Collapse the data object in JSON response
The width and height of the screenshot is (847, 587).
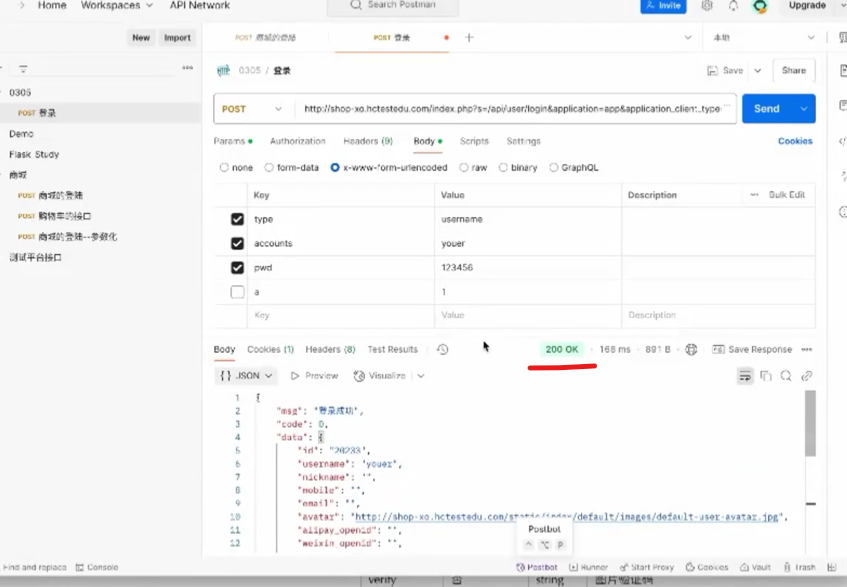point(320,437)
